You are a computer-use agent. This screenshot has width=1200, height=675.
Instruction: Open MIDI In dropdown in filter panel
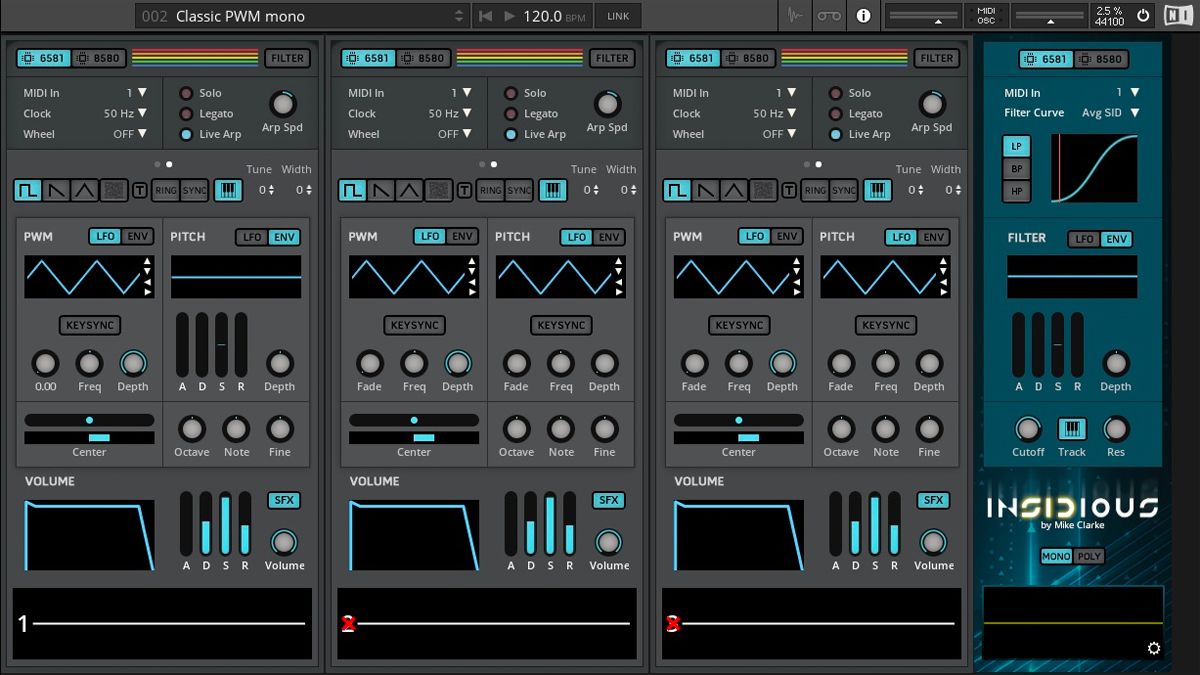tap(1126, 93)
